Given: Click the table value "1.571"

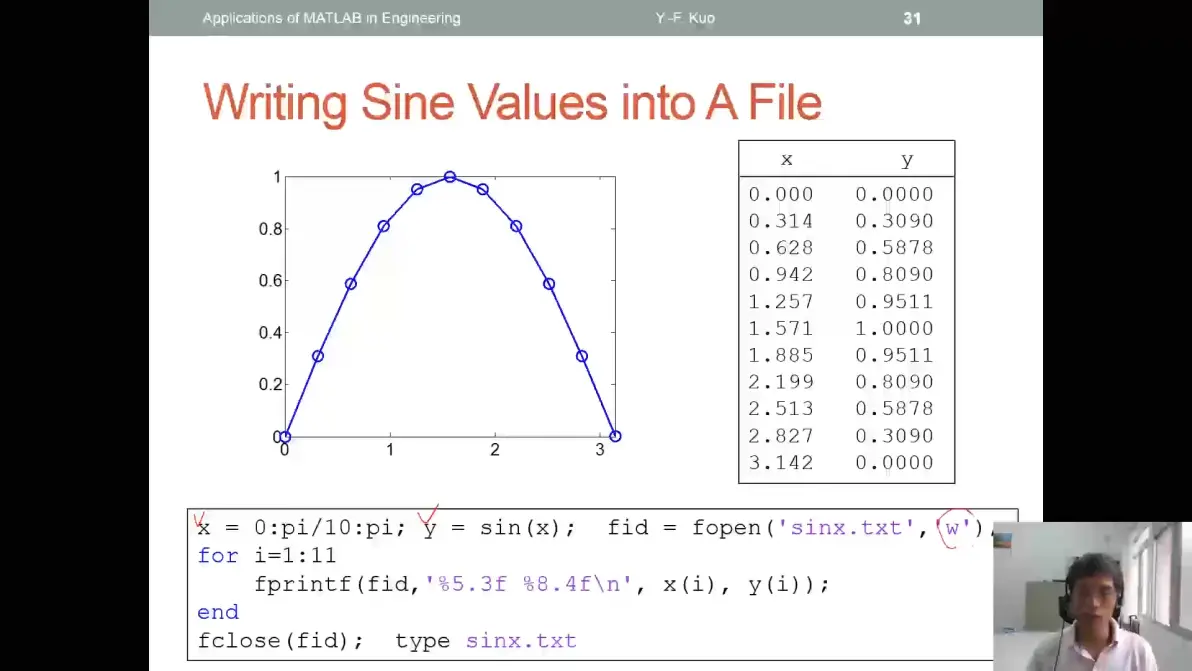Looking at the screenshot, I should coord(781,328).
